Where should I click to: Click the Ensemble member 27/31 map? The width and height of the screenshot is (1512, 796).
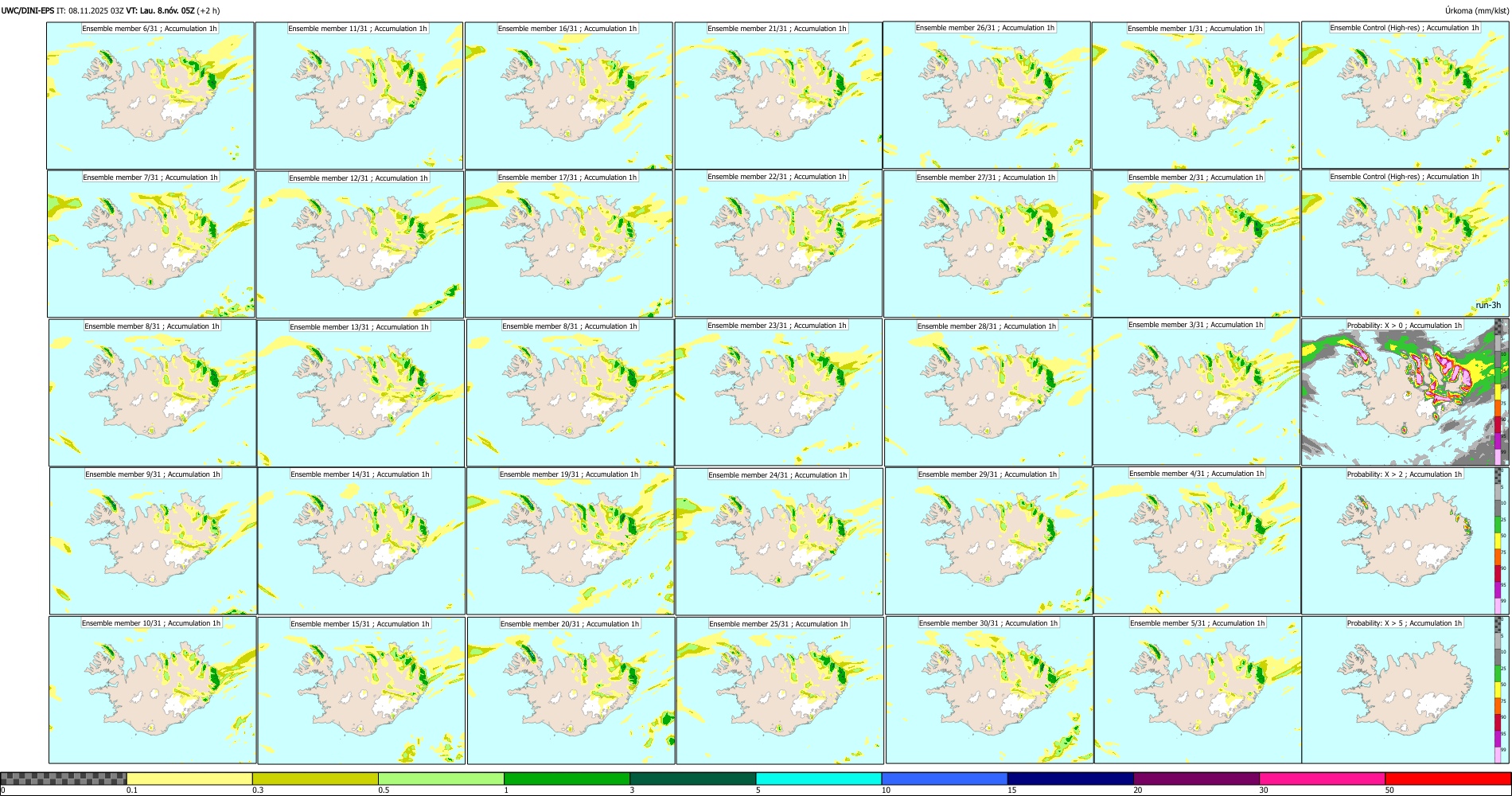[x=988, y=244]
